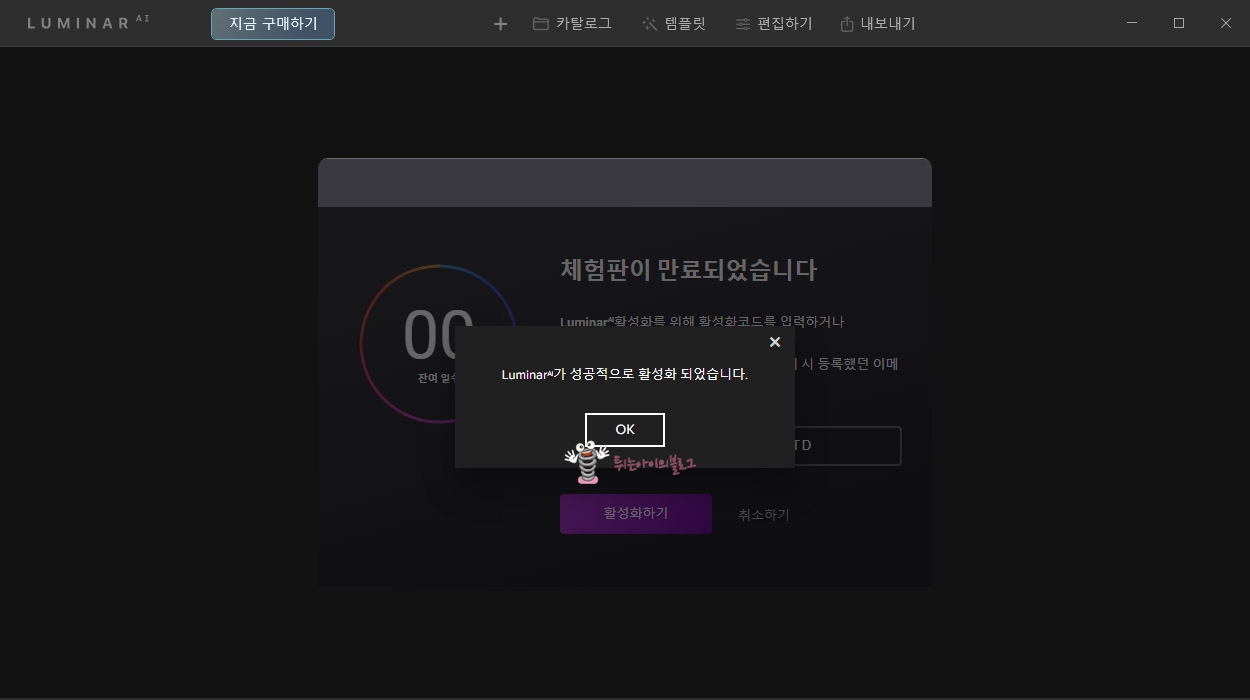Click the OK button in the activation dialog
Image resolution: width=1250 pixels, height=700 pixels.
pos(624,429)
